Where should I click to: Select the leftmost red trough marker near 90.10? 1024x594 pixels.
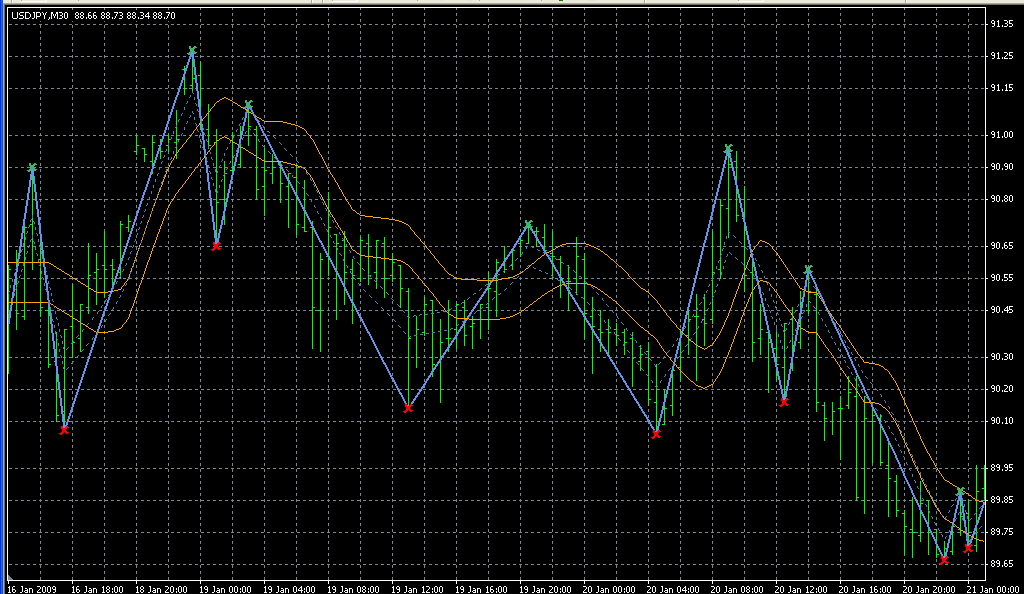click(x=64, y=430)
